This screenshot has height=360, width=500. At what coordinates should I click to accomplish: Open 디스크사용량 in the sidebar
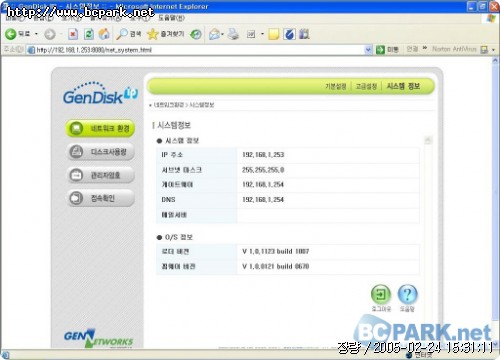coord(100,152)
